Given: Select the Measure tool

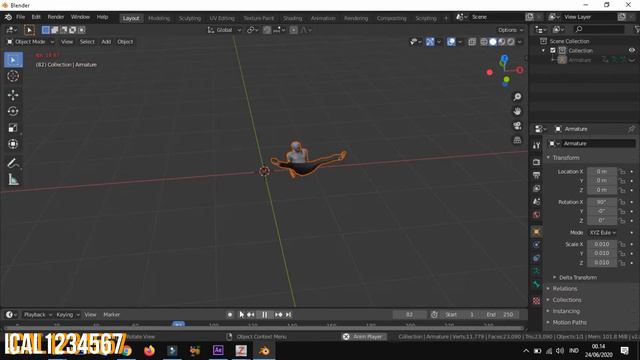Looking at the screenshot, I should tap(13, 180).
